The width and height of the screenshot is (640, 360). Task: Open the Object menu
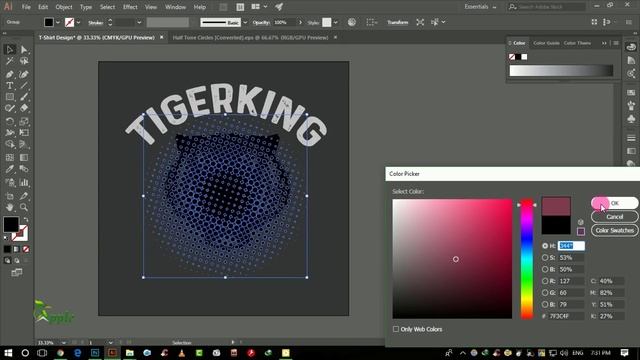[x=64, y=7]
